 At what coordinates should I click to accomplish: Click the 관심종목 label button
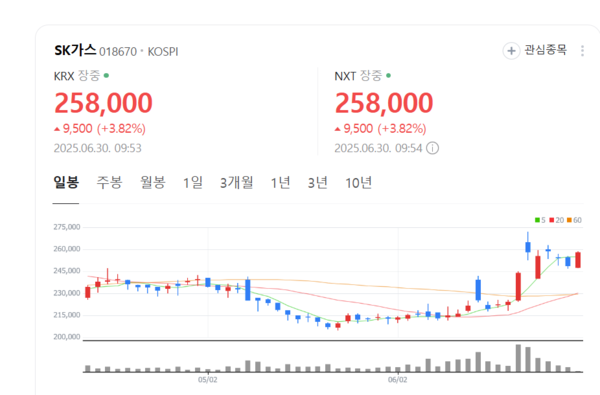coord(545,50)
